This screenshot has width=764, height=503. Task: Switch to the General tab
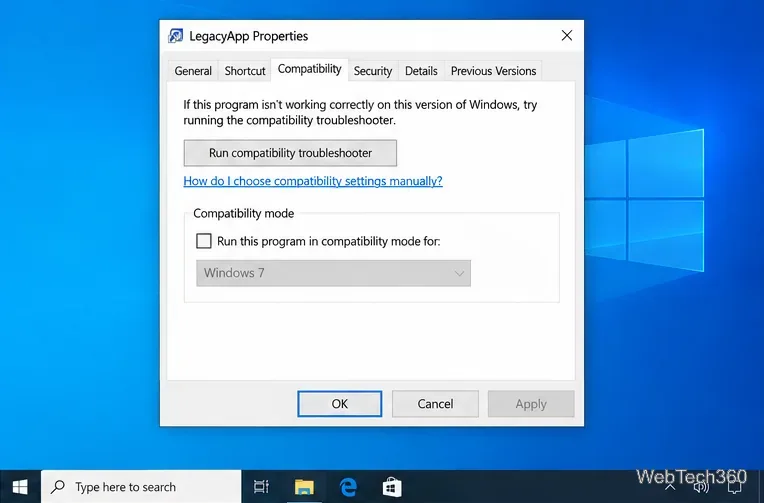click(193, 71)
